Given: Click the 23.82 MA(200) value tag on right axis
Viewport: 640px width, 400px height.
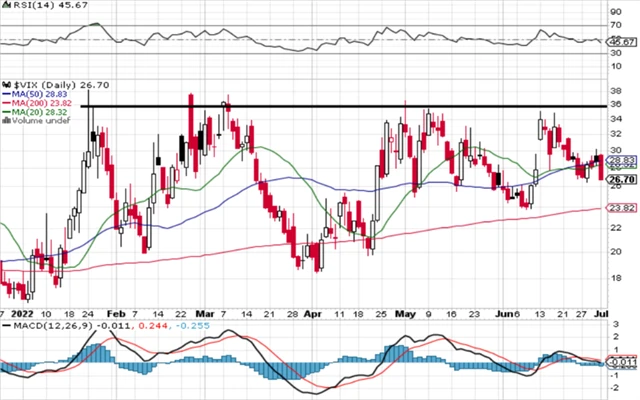Looking at the screenshot, I should pos(624,208).
